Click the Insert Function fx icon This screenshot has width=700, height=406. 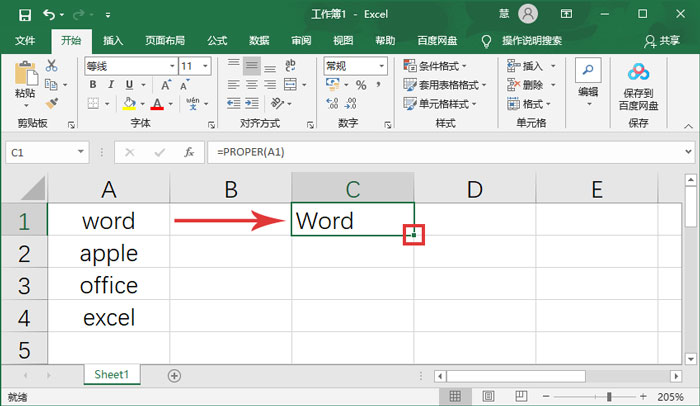coord(188,152)
